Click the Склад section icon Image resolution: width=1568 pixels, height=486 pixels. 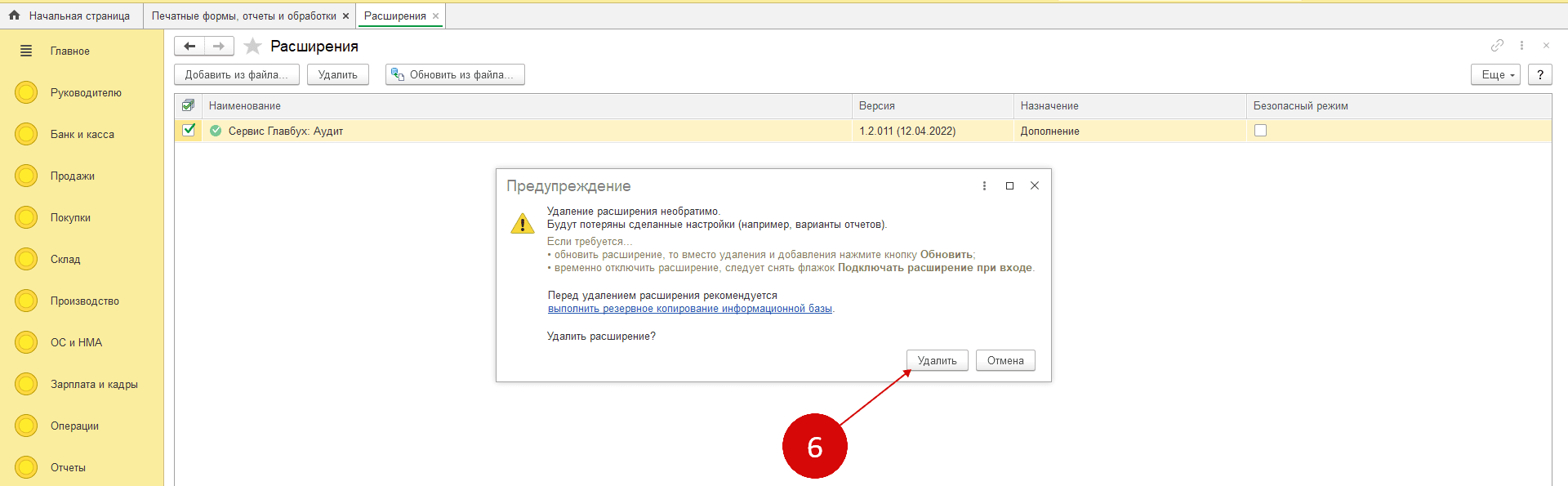[x=26, y=259]
